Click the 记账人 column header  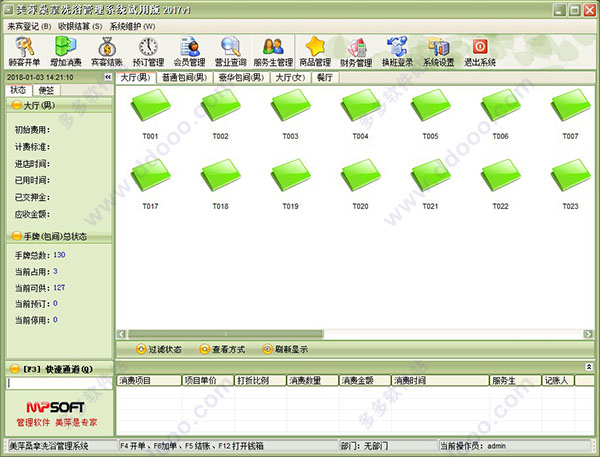pyautogui.click(x=558, y=380)
